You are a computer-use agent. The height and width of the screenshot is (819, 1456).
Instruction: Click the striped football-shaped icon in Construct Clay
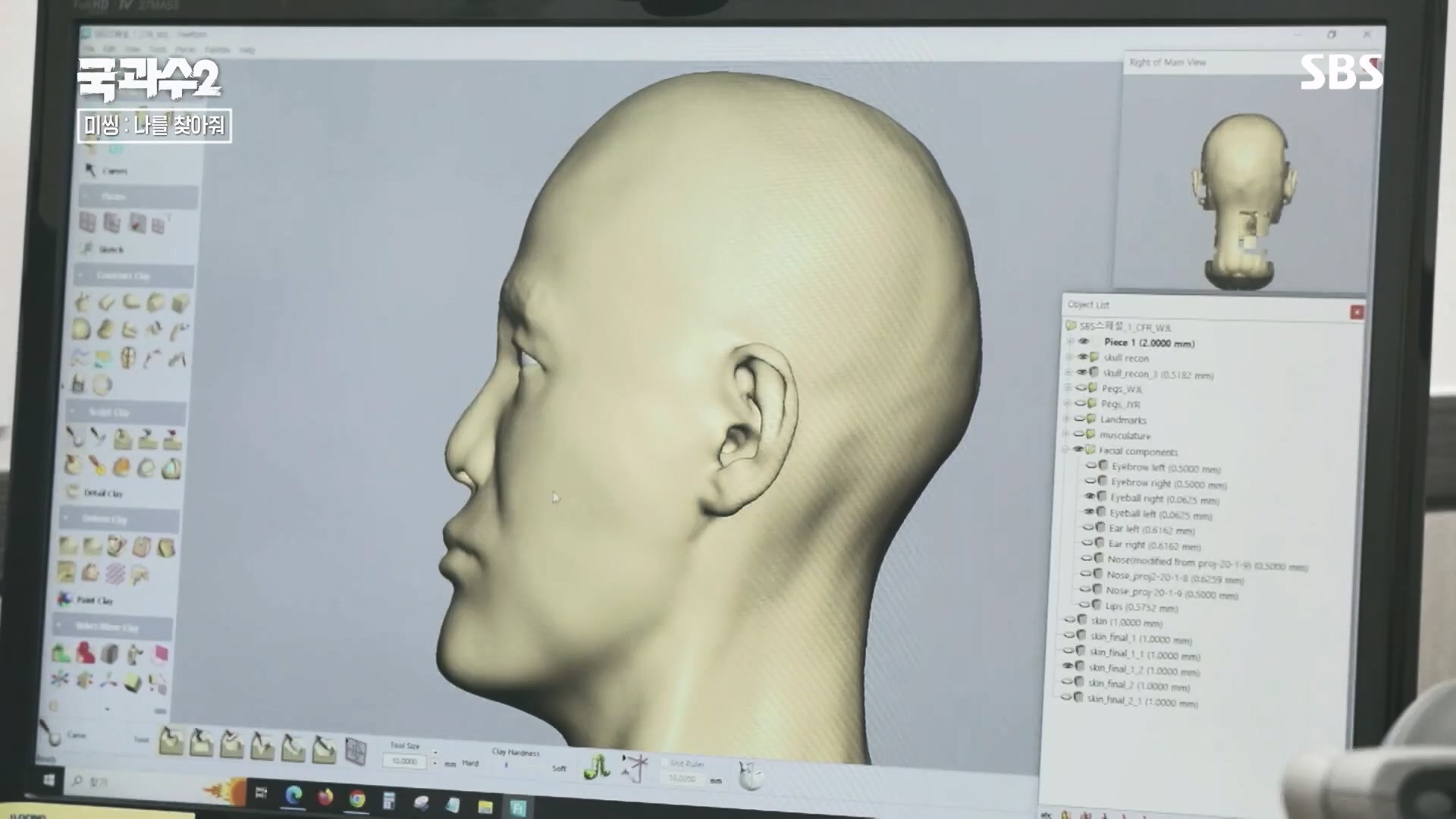pyautogui.click(x=128, y=357)
